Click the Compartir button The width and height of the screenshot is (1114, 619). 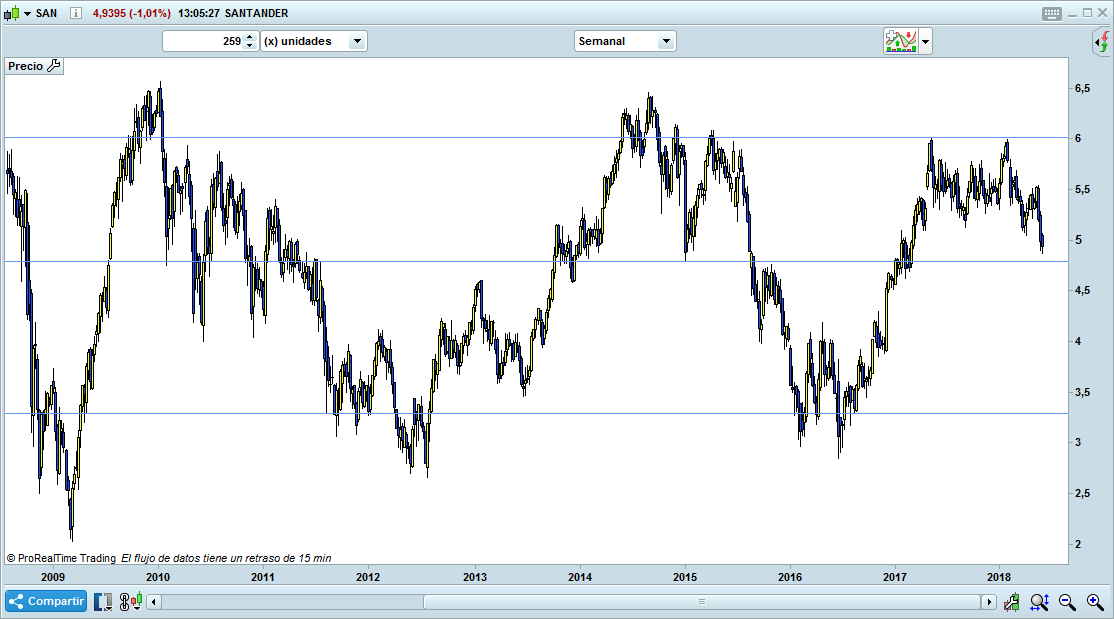(x=45, y=601)
